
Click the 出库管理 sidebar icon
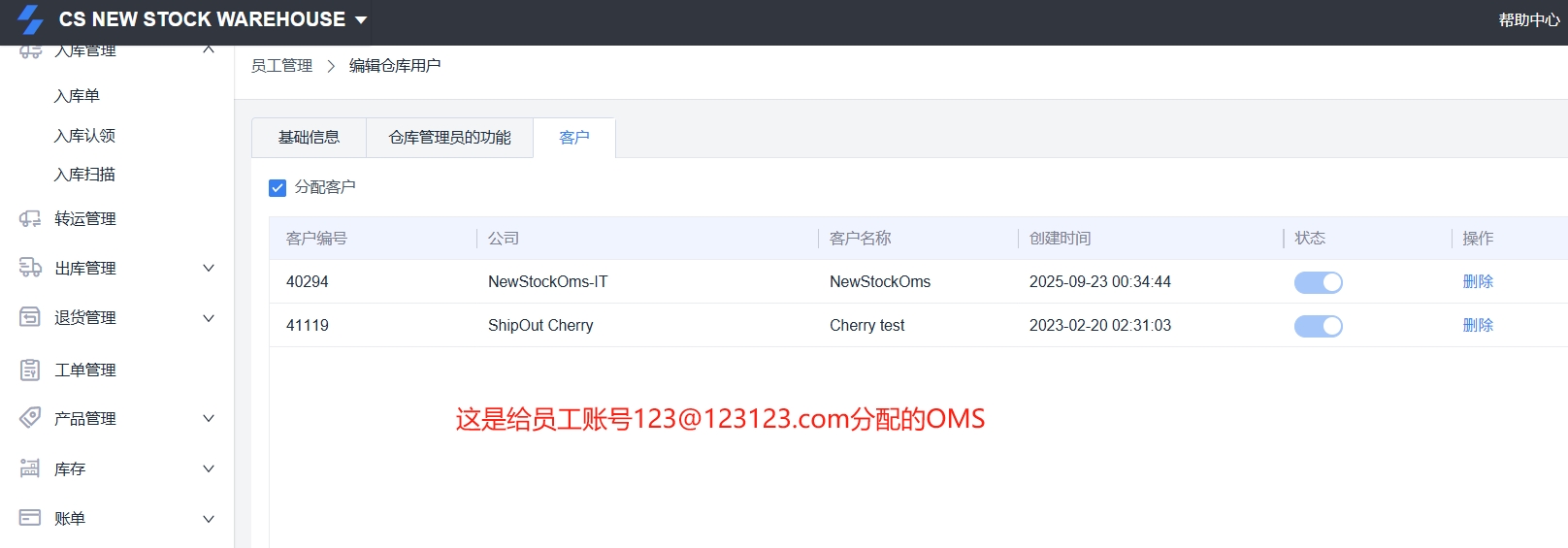30,269
